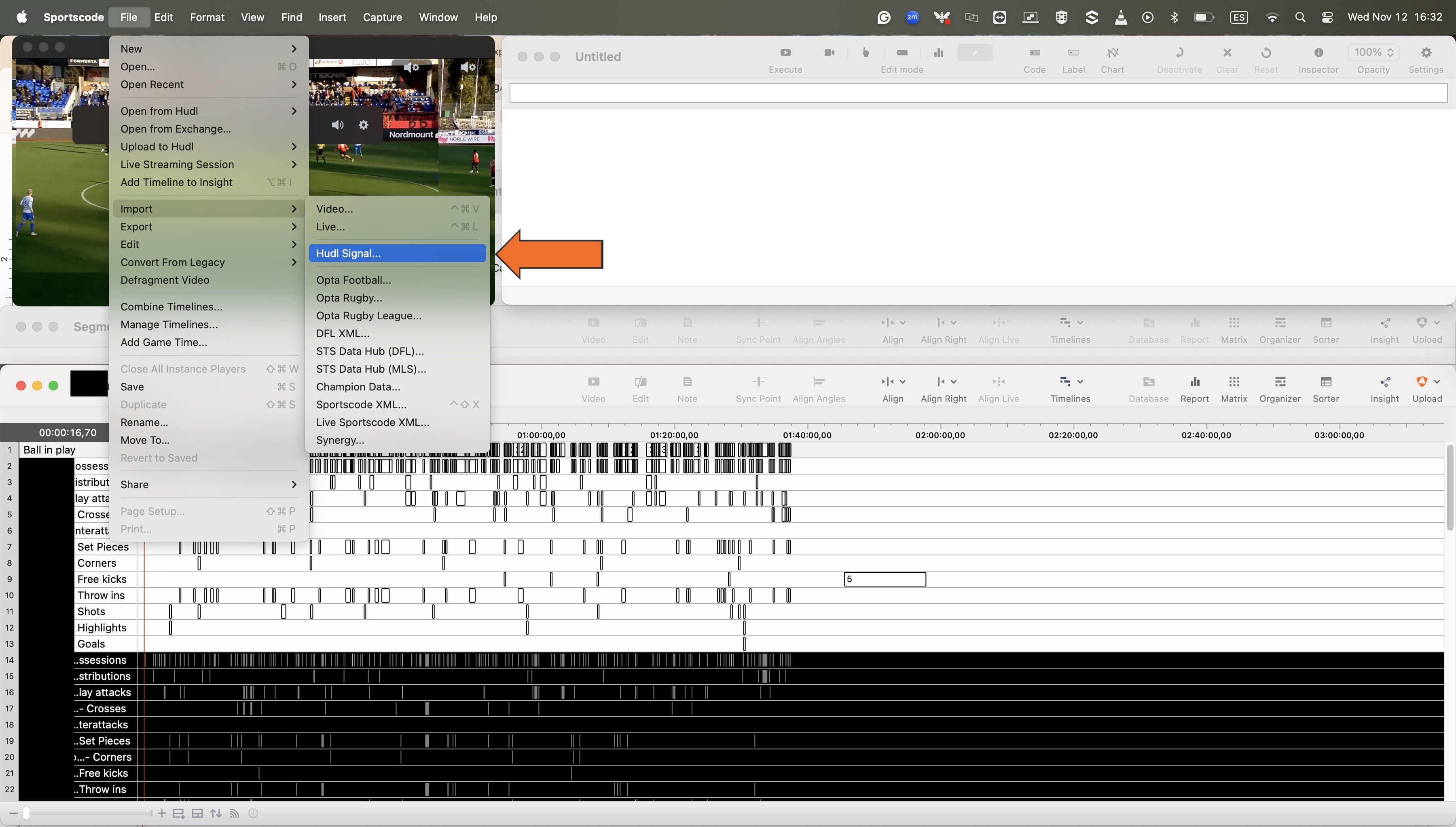Select Open from Exchange... in File menu

(x=209, y=129)
